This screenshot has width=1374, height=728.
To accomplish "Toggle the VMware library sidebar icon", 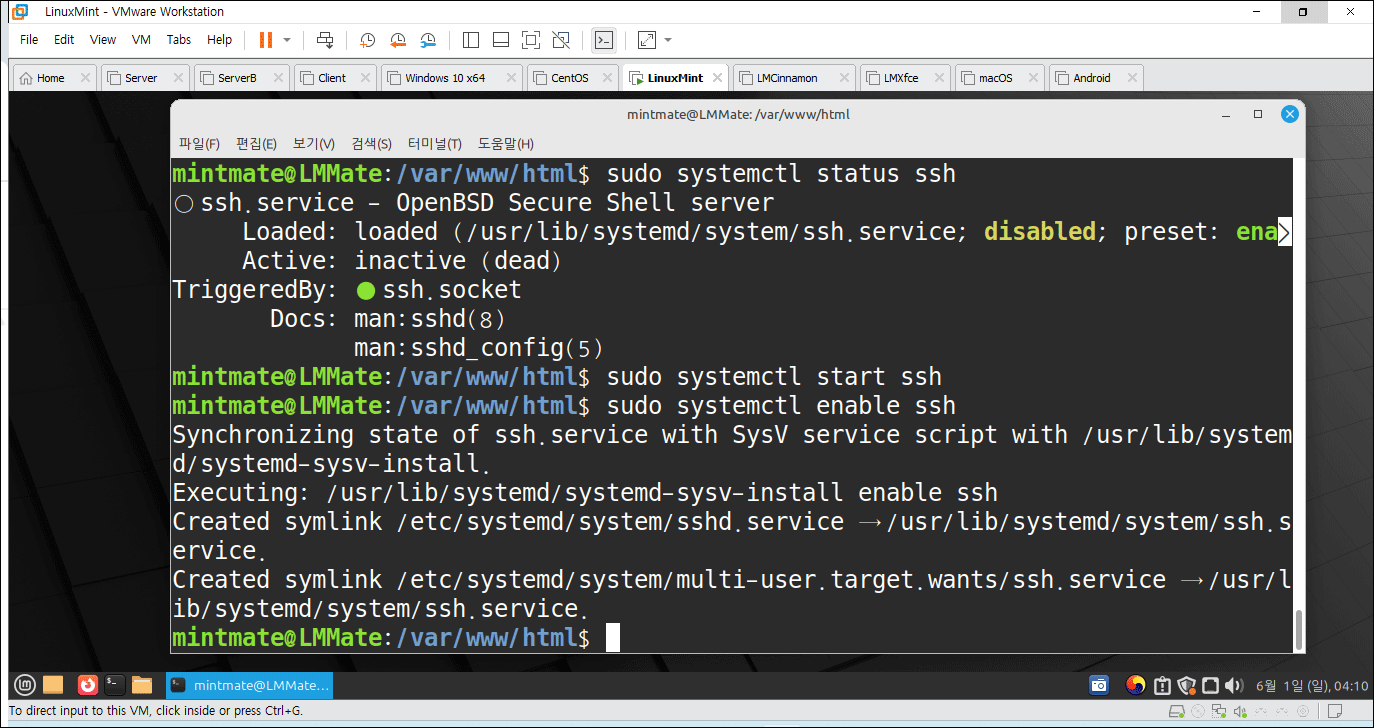I will point(471,40).
